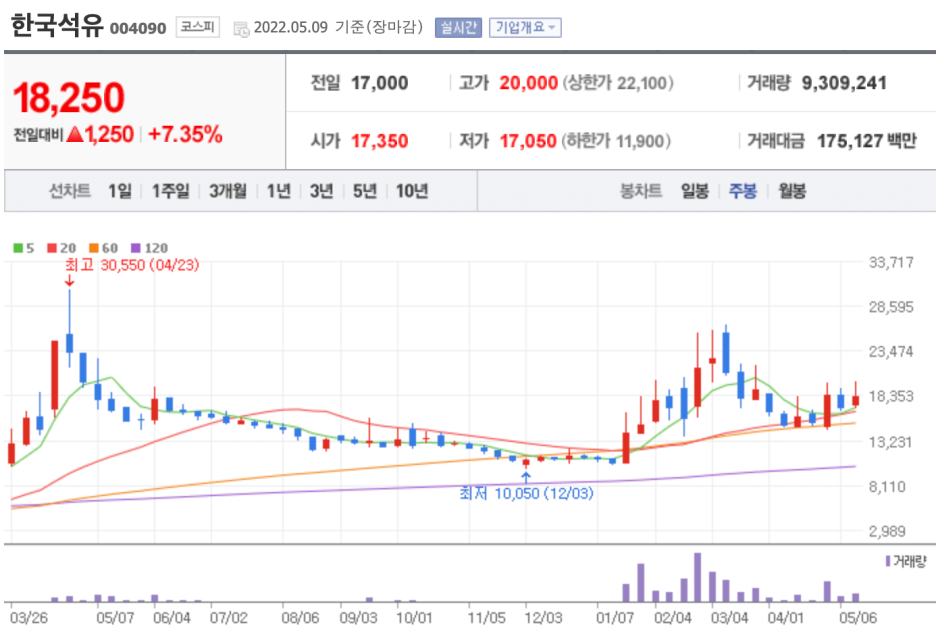
Task: Click the stock code 004090
Action: pyautogui.click(x=138, y=29)
